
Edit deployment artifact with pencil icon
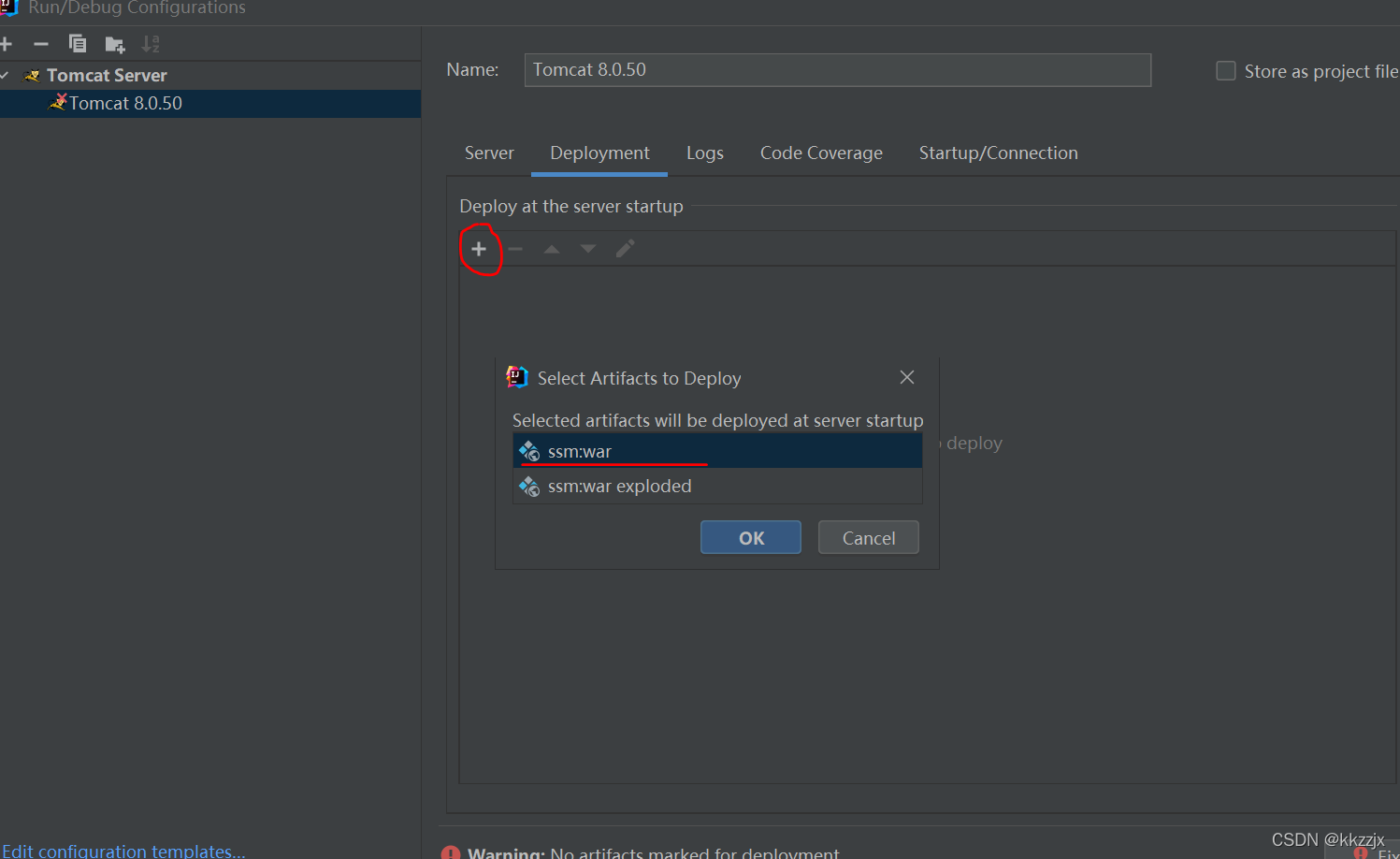(x=625, y=249)
